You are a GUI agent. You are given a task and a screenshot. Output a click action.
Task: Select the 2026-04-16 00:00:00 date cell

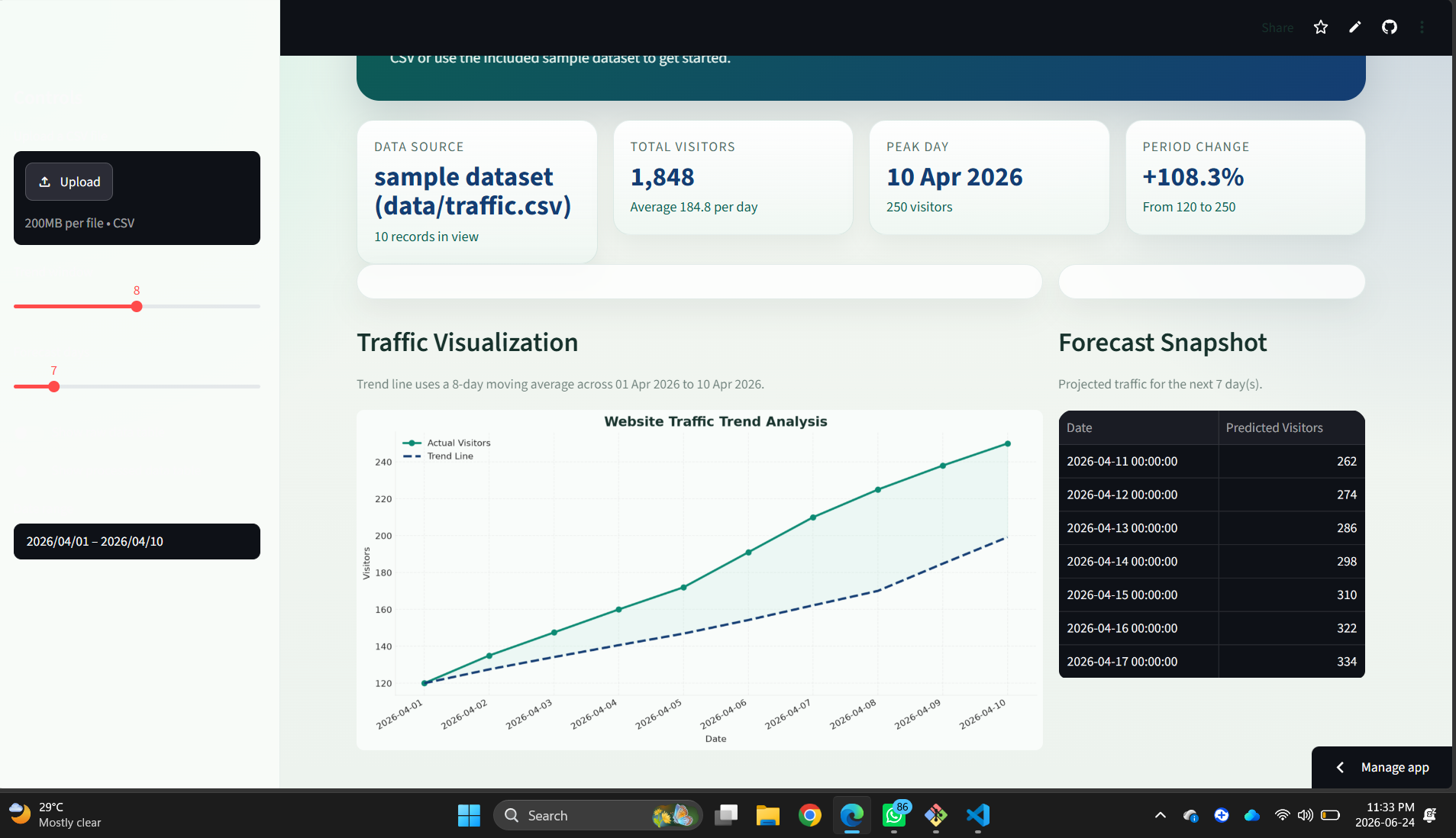[1138, 628]
